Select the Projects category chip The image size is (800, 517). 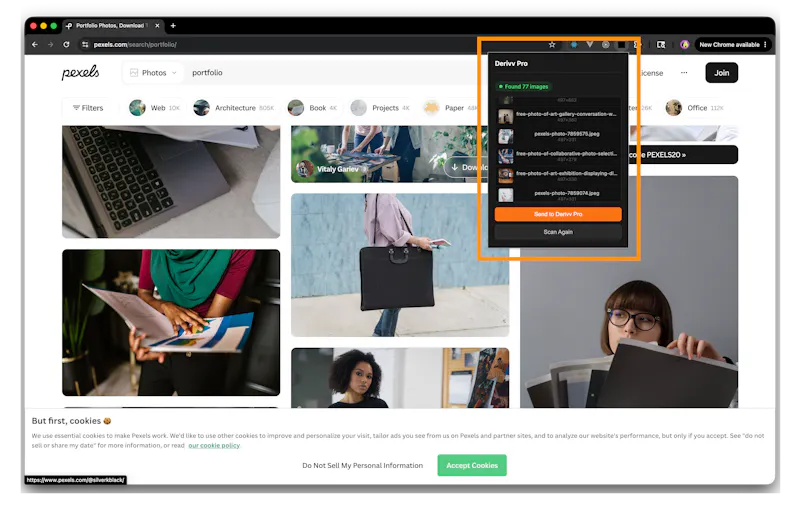coord(380,108)
